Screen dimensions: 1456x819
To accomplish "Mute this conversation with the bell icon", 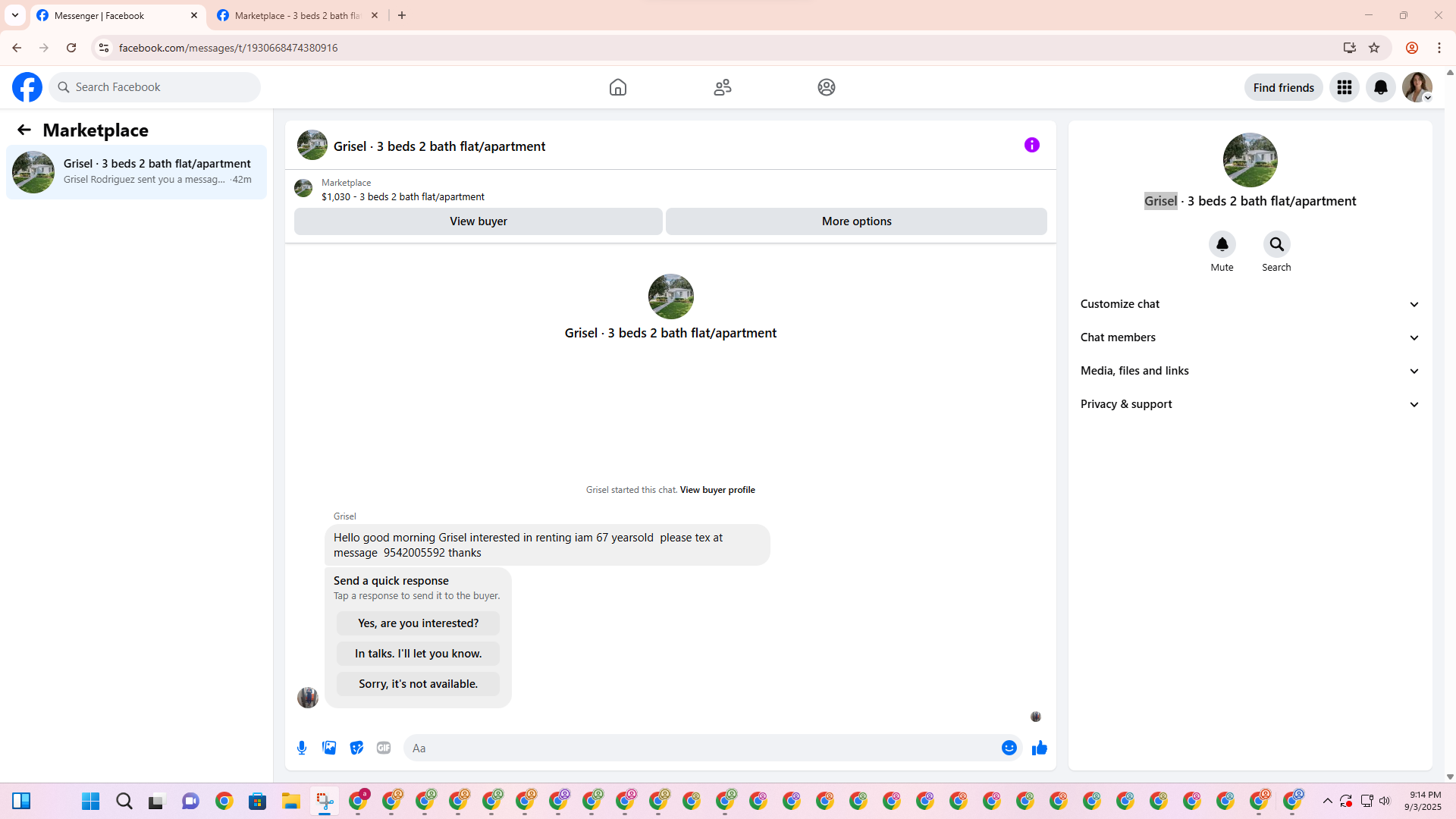I will click(x=1222, y=244).
